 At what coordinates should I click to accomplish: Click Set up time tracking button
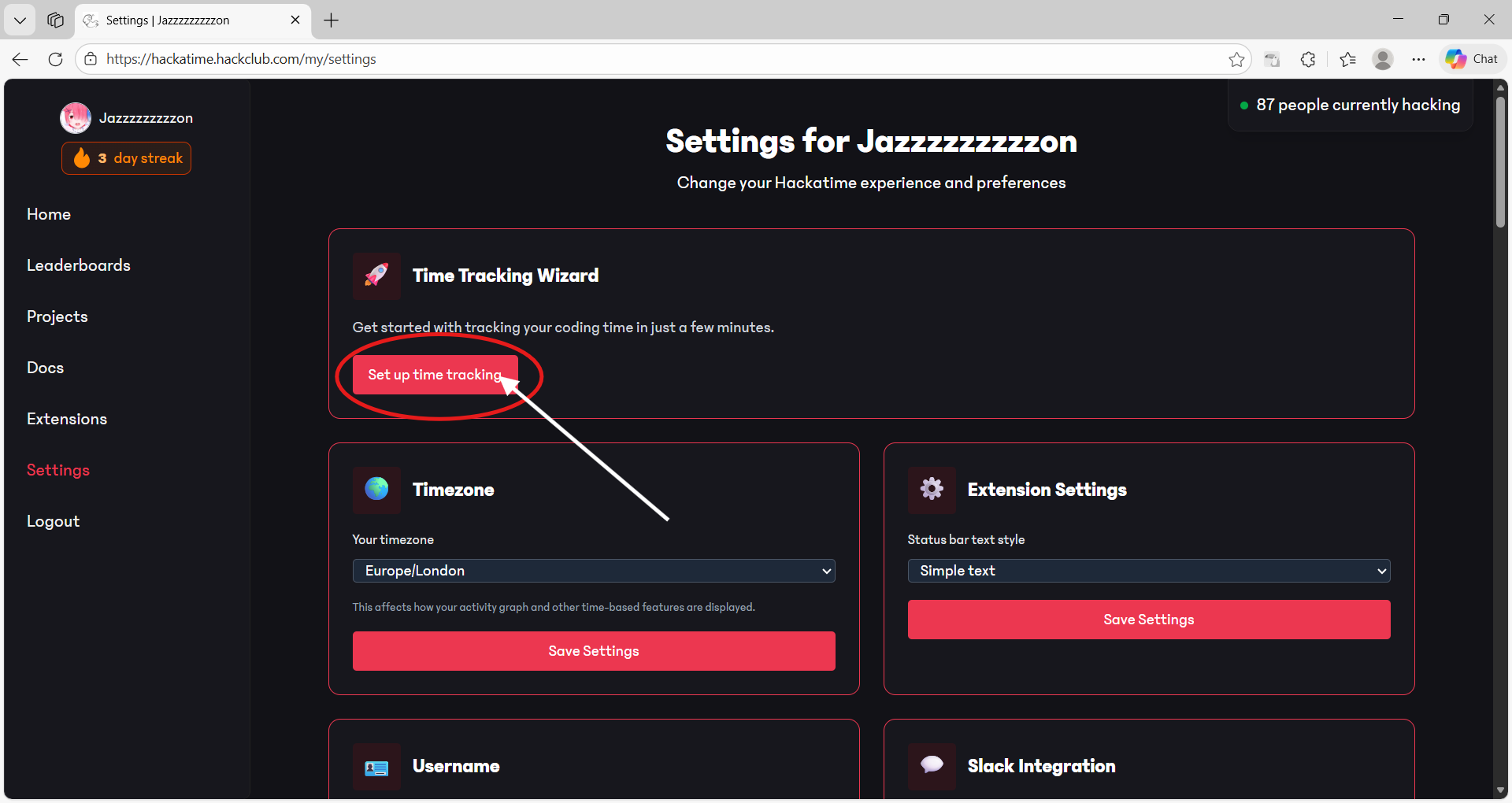(435, 375)
